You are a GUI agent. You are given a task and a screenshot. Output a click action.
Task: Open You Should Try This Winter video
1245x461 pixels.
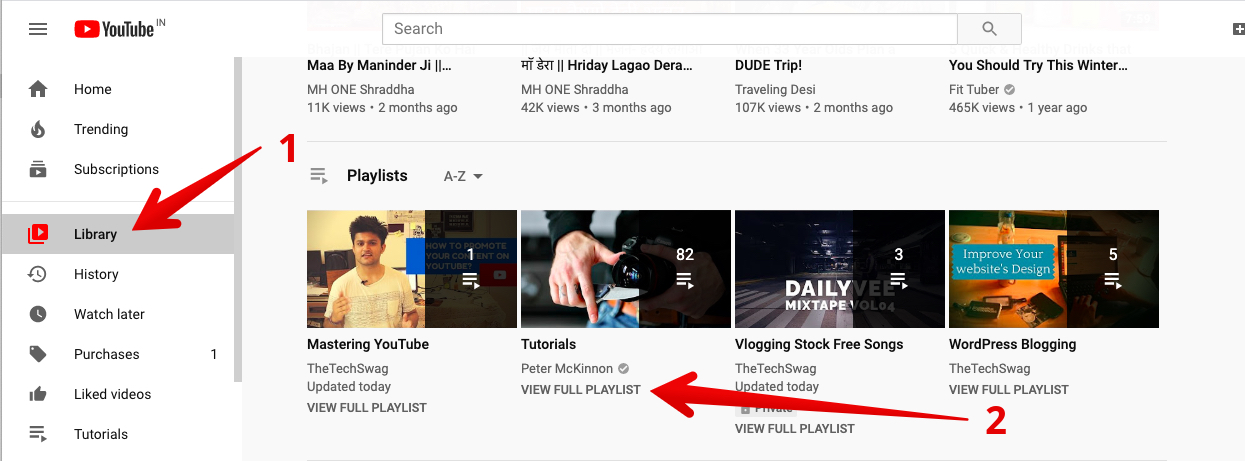(1038, 66)
